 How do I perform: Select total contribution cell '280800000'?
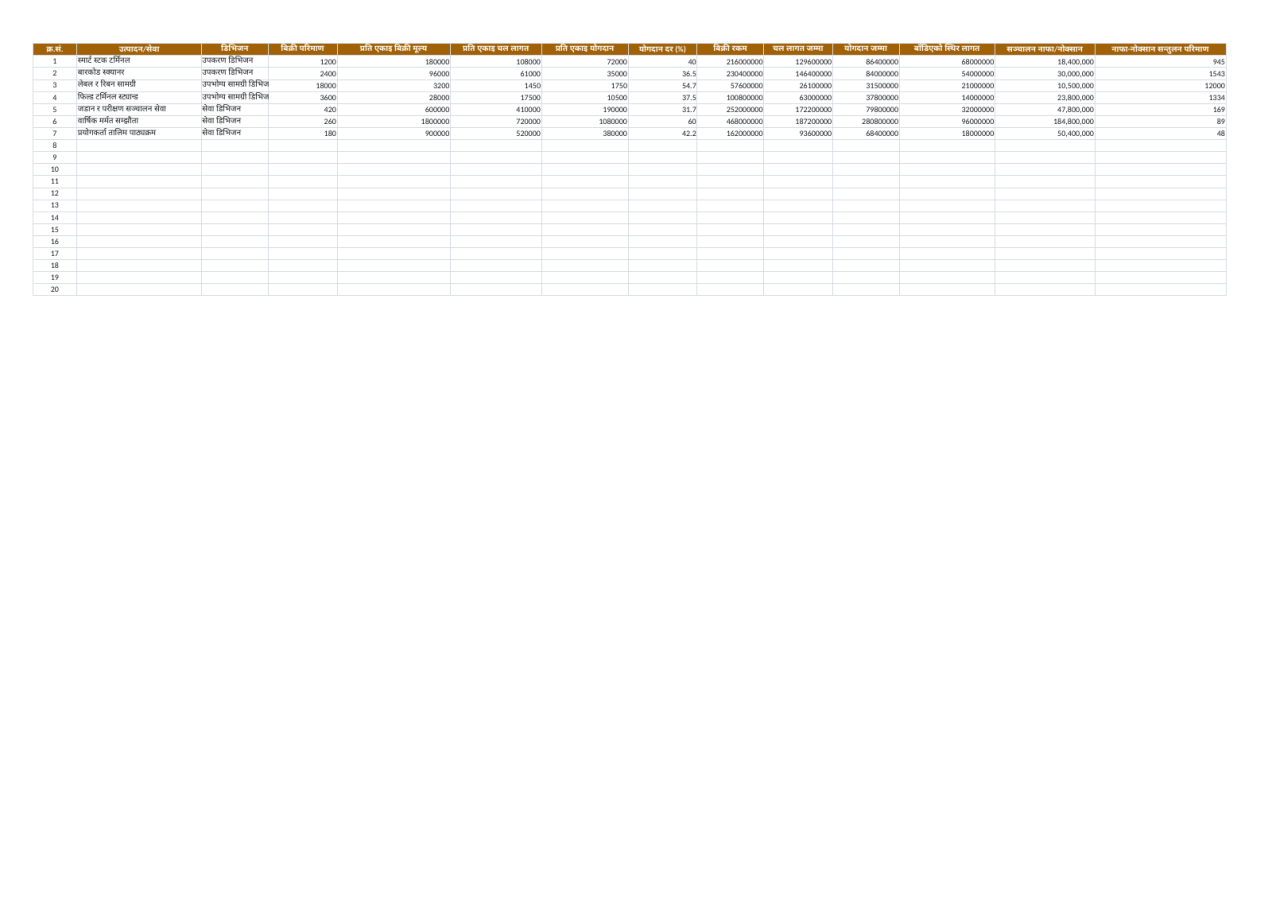click(x=866, y=122)
